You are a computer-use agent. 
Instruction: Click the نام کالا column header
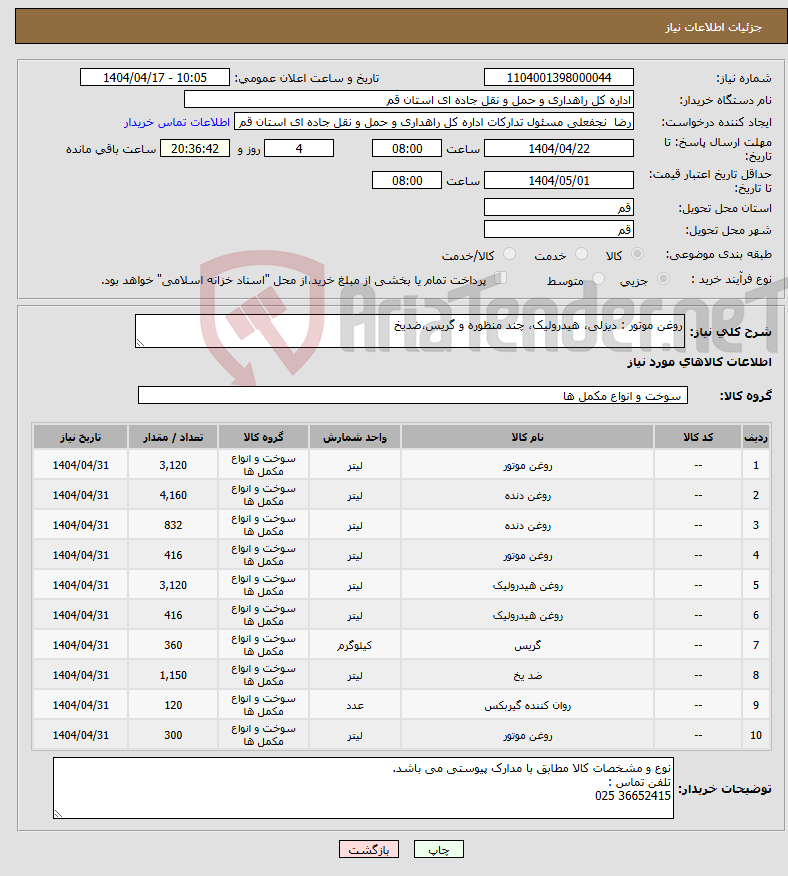(527, 437)
